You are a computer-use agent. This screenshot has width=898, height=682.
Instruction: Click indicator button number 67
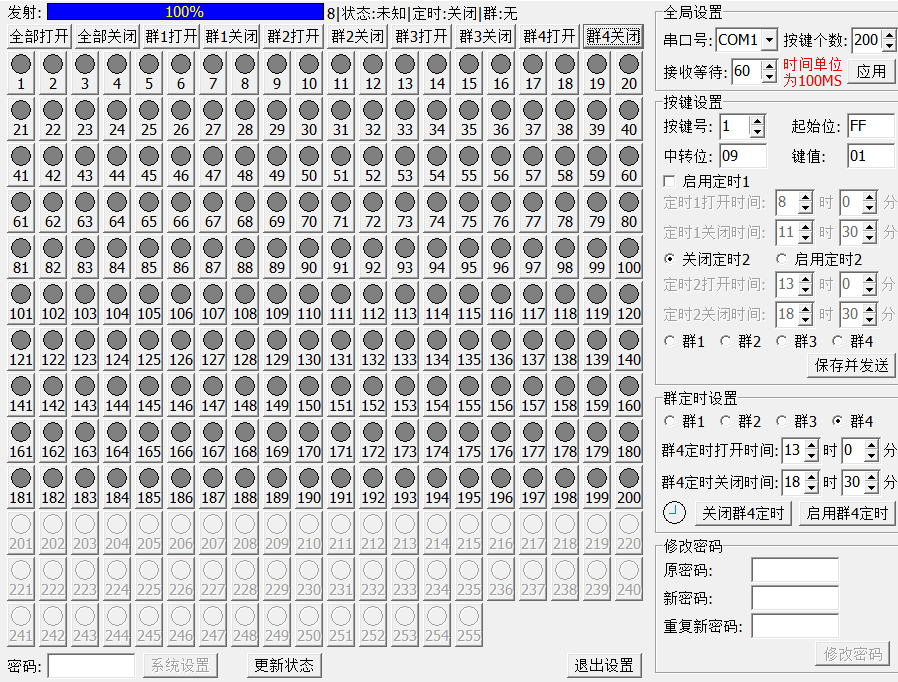point(213,211)
